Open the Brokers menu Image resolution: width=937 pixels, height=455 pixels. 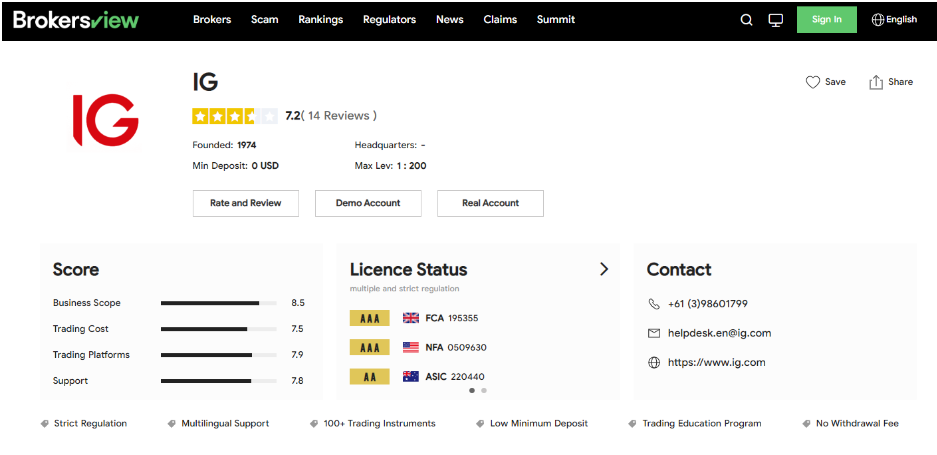(212, 20)
